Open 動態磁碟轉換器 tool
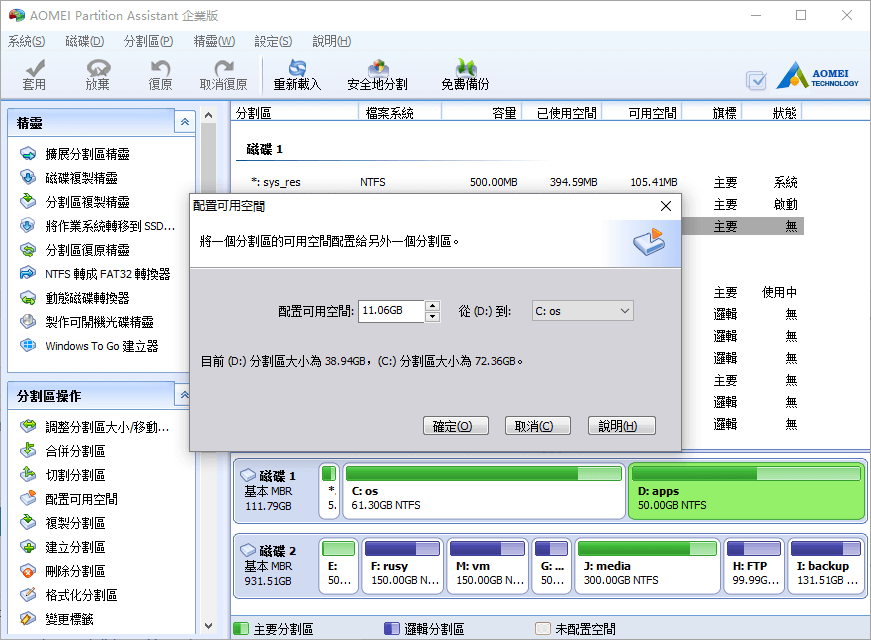 [74, 298]
